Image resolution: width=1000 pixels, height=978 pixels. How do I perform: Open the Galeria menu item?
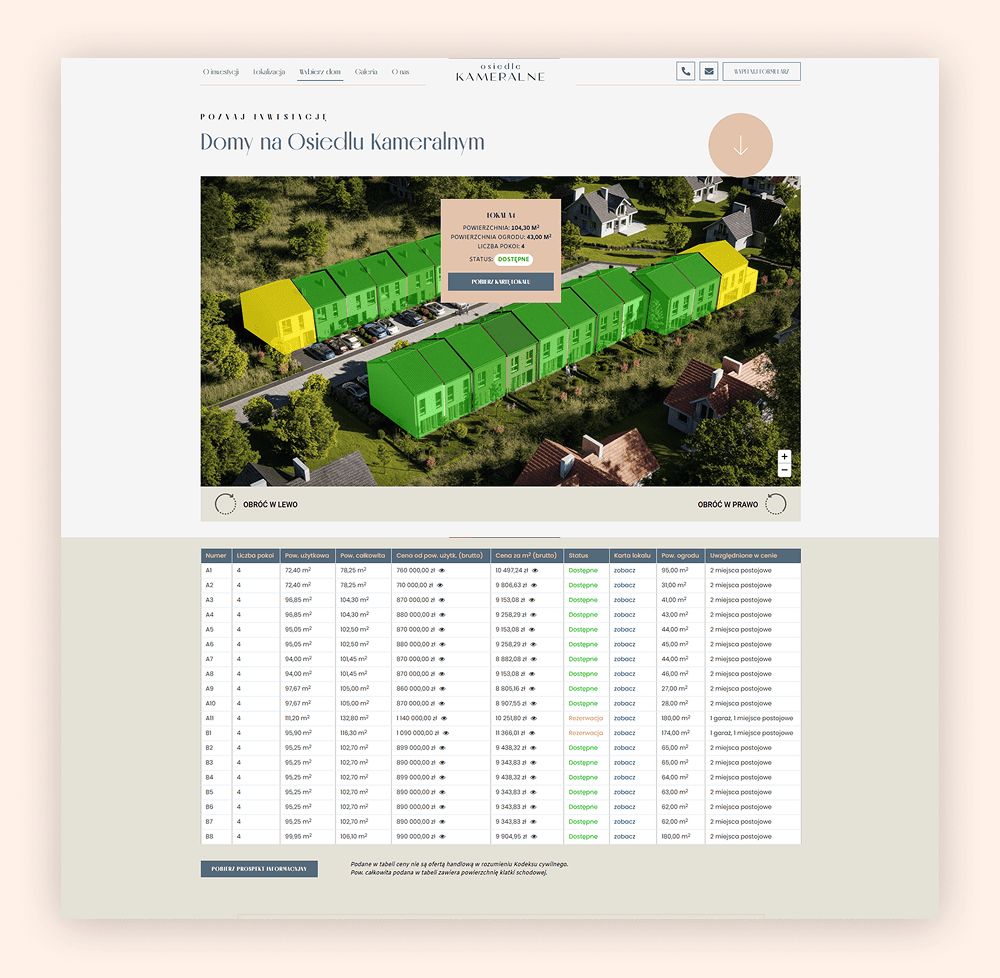click(366, 72)
